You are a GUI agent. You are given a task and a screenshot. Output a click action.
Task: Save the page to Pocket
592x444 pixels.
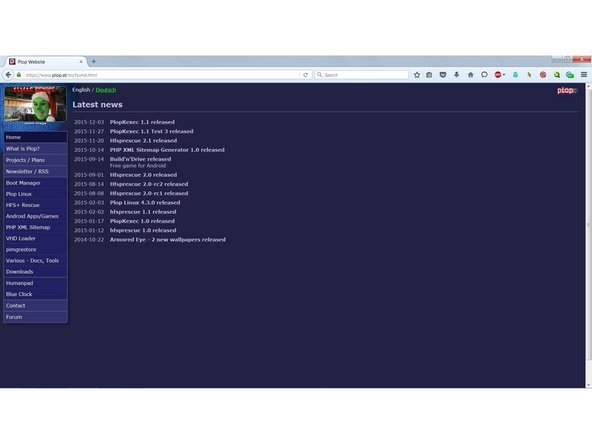pos(443,75)
